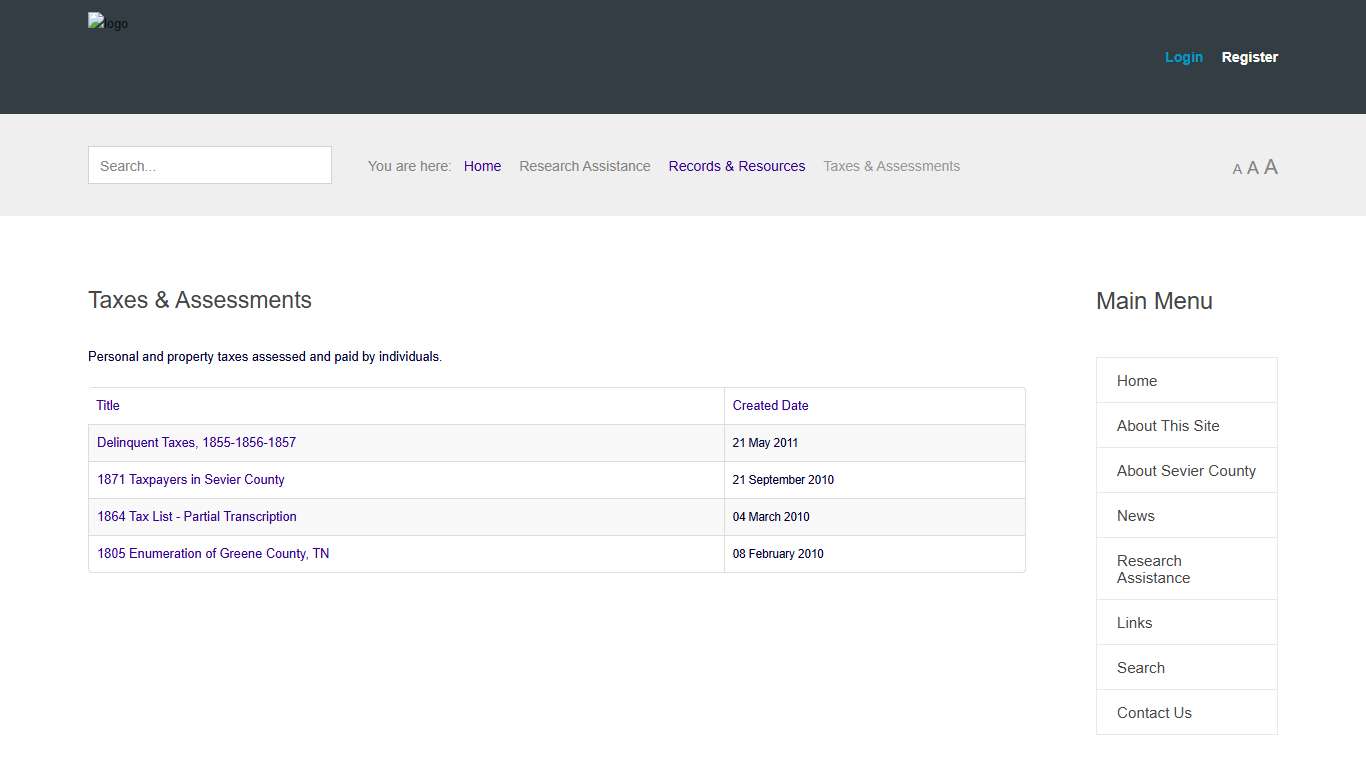The width and height of the screenshot is (1366, 768).
Task: Open Delinquent Taxes, 1855-1856-1857 article
Action: coord(196,443)
